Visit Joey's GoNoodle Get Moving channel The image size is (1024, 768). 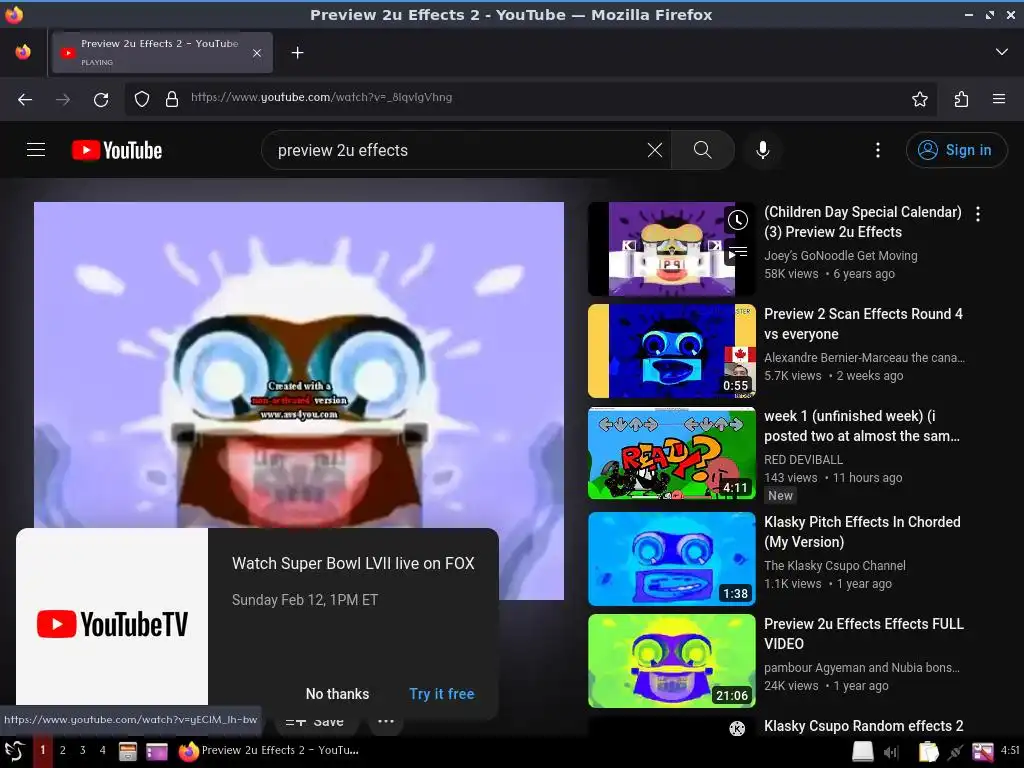click(x=840, y=256)
